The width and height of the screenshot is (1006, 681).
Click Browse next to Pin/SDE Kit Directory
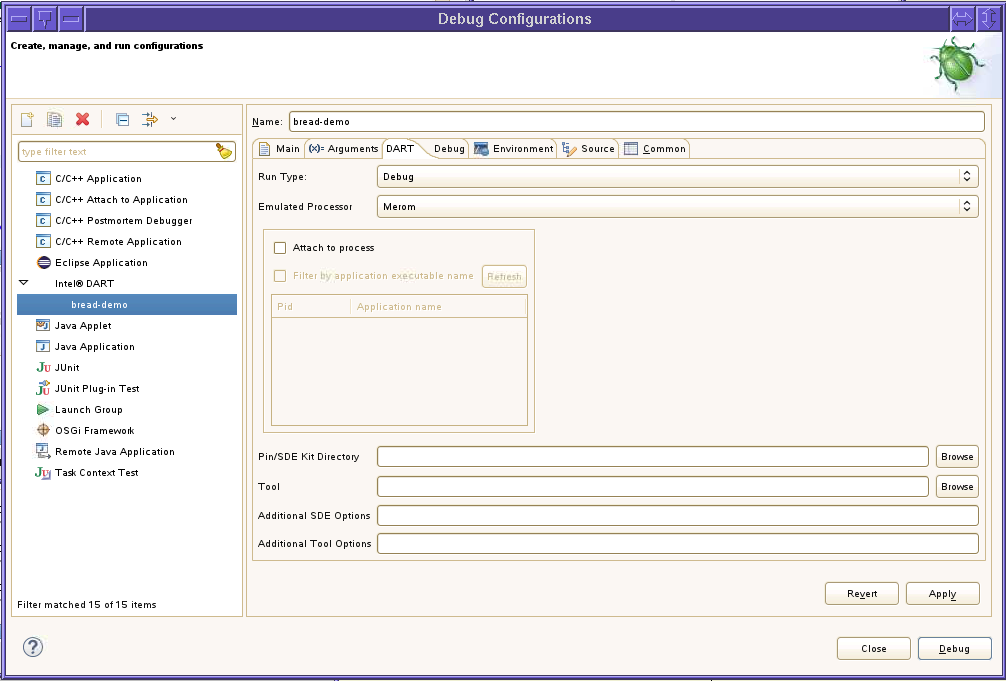tap(956, 457)
